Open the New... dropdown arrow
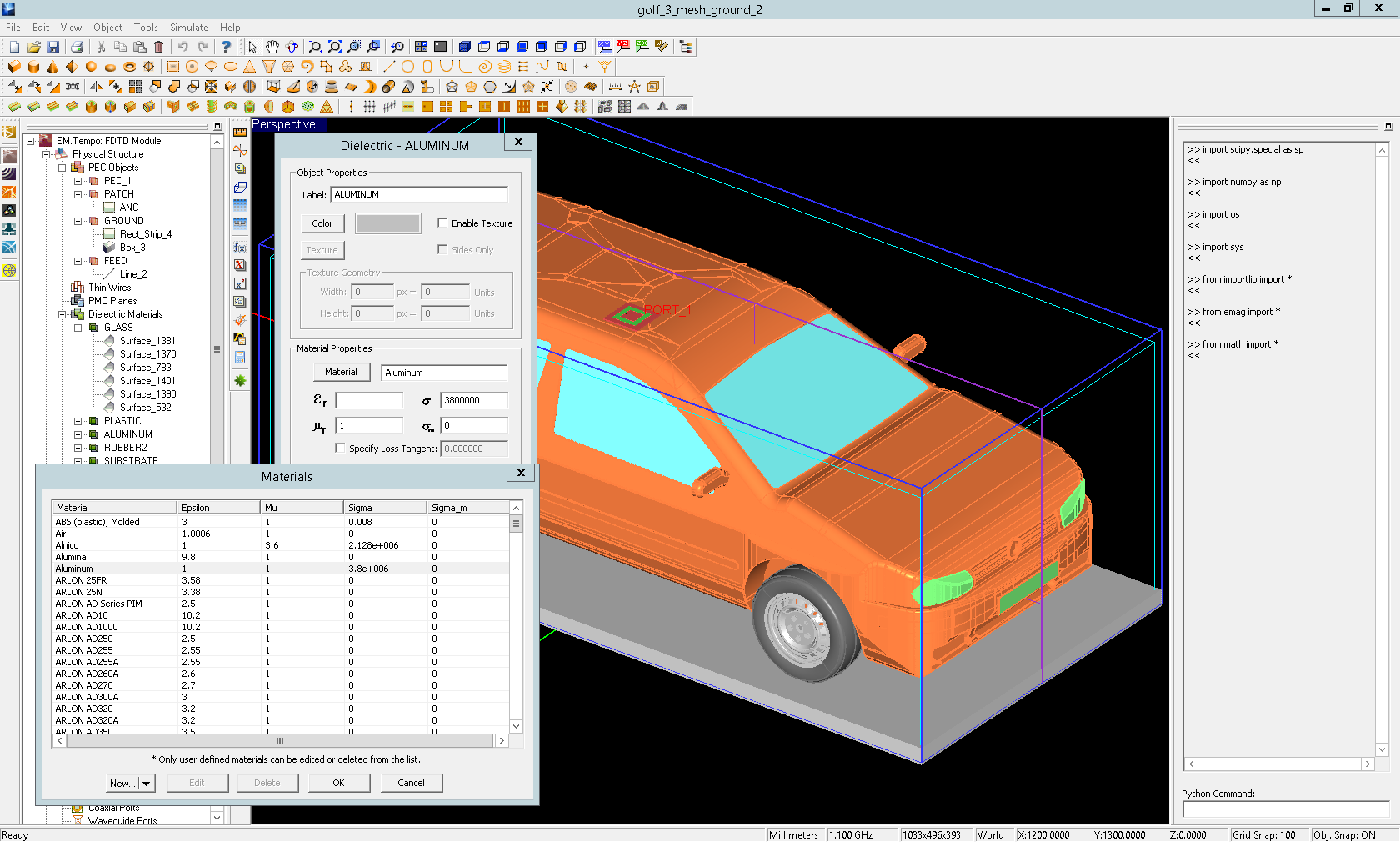 [147, 784]
